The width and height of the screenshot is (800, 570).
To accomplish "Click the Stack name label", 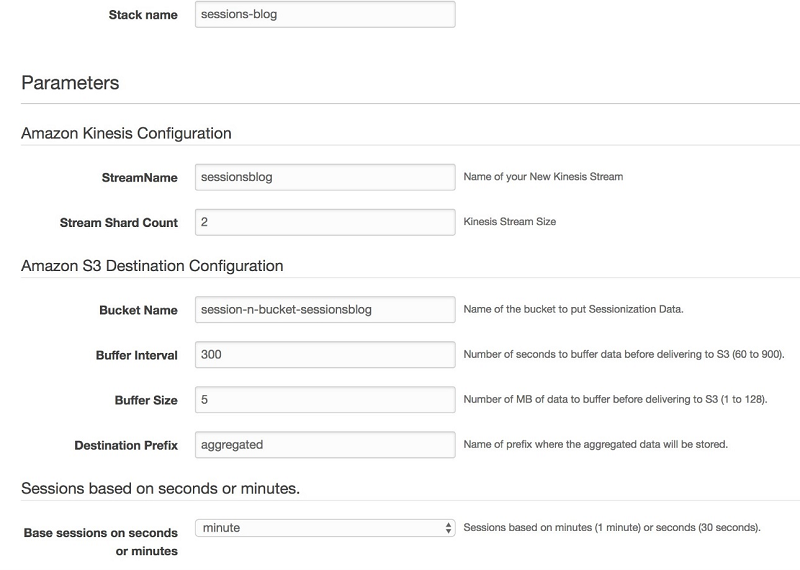I will (x=143, y=16).
